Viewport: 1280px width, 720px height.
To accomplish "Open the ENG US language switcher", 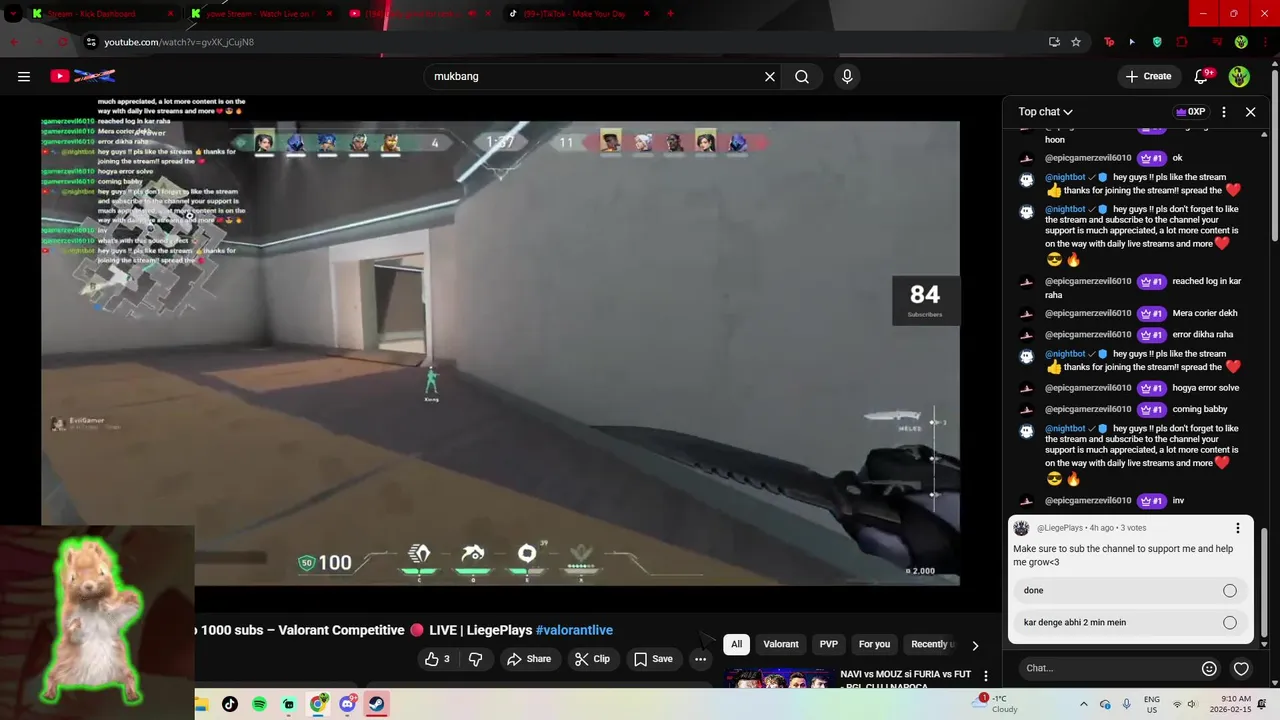I will point(1152,704).
